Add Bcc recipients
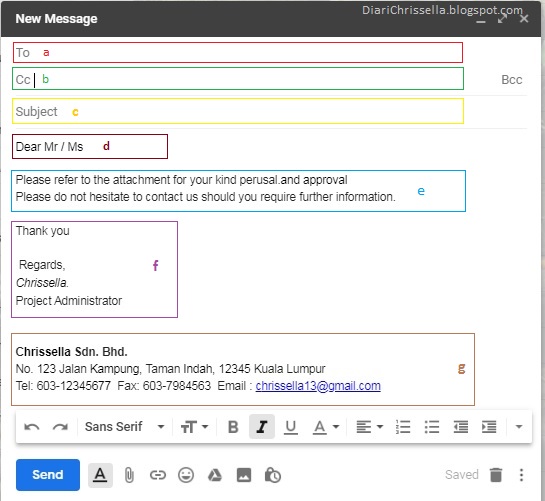This screenshot has height=501, width=545. [x=512, y=80]
